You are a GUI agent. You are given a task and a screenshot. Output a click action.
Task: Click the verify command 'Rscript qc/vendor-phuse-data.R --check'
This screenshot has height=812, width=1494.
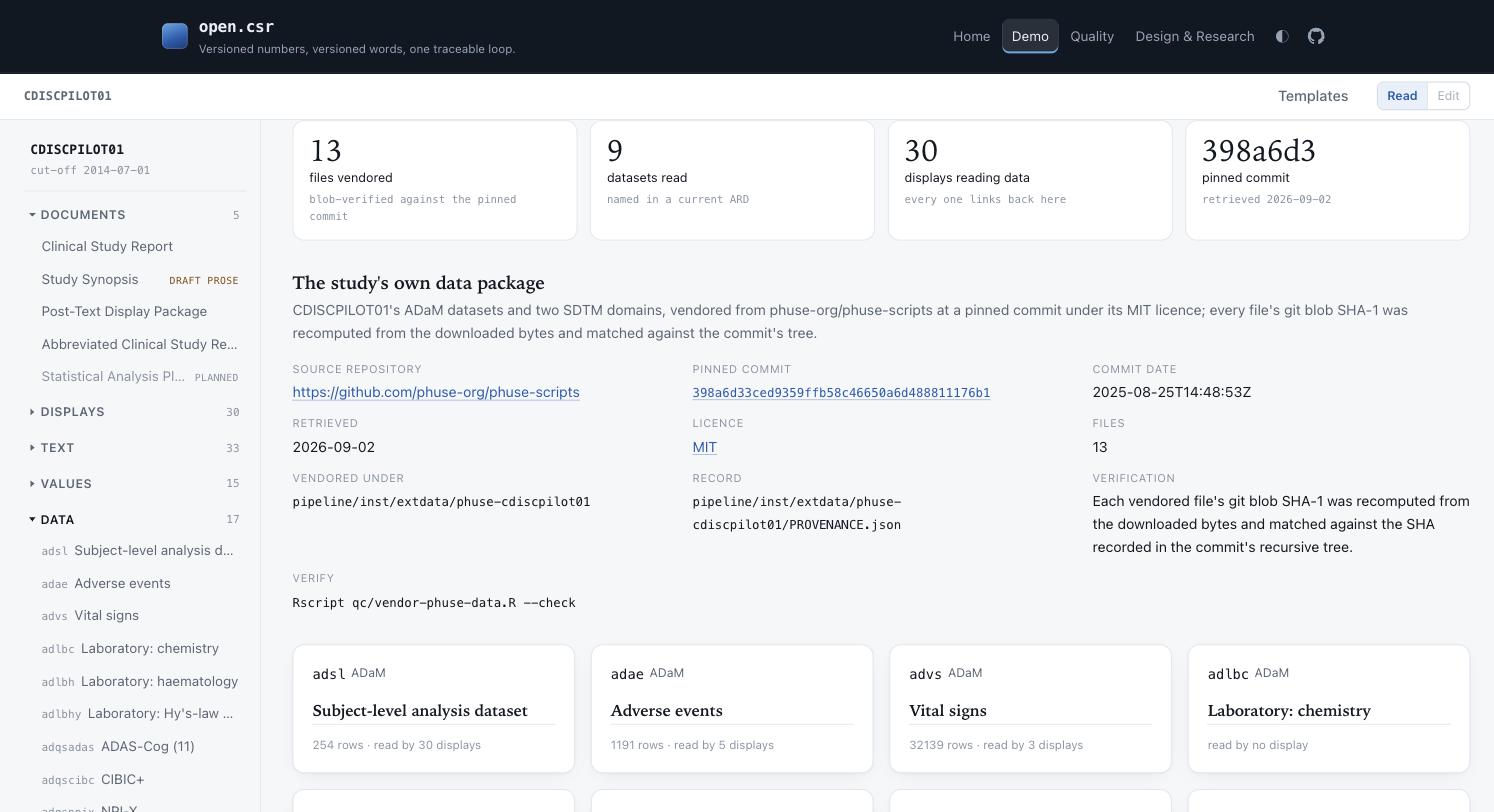coord(434,602)
